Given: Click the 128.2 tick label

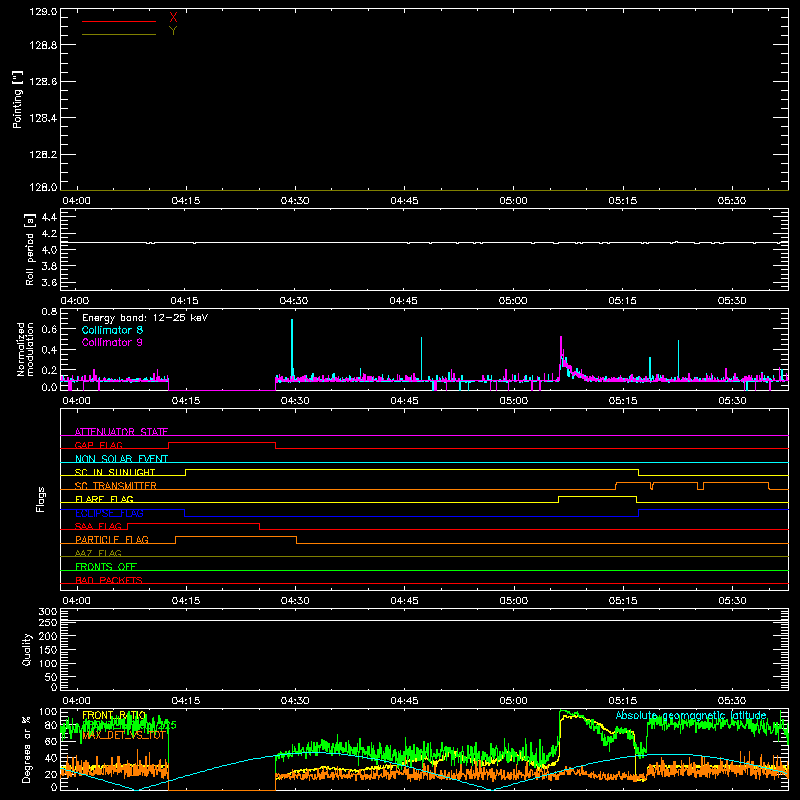Looking at the screenshot, I should pyautogui.click(x=43, y=155).
